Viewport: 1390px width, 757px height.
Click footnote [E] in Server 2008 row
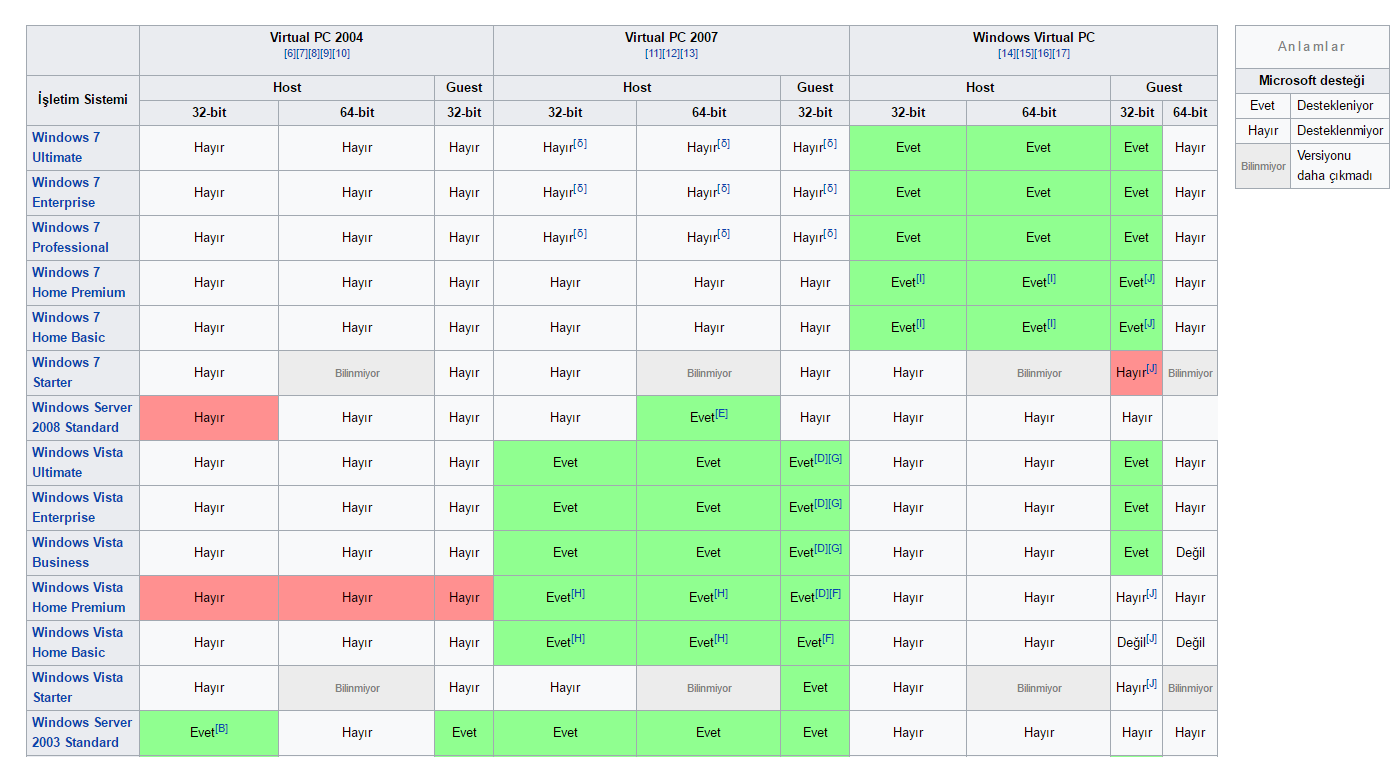click(x=721, y=413)
